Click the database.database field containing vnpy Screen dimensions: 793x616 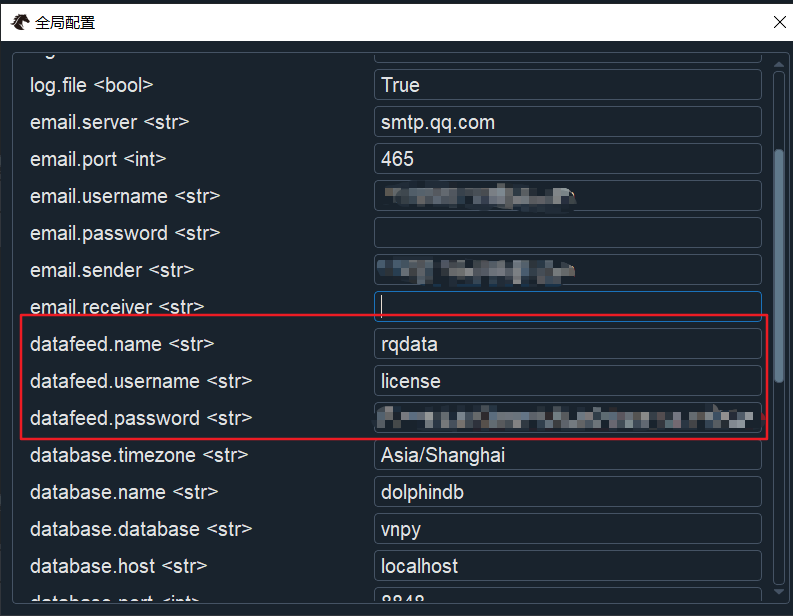pos(567,529)
